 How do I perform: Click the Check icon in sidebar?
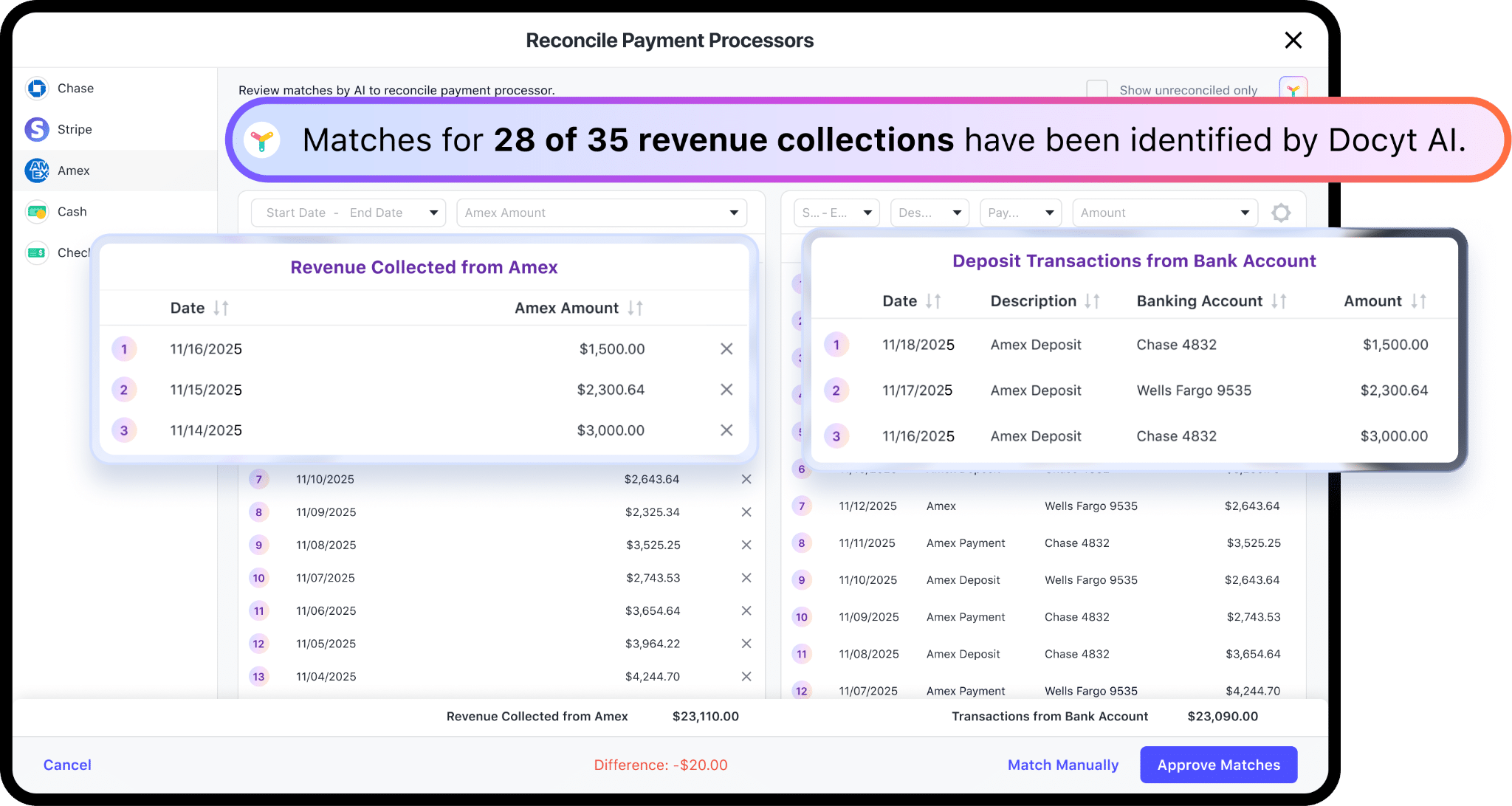click(37, 252)
